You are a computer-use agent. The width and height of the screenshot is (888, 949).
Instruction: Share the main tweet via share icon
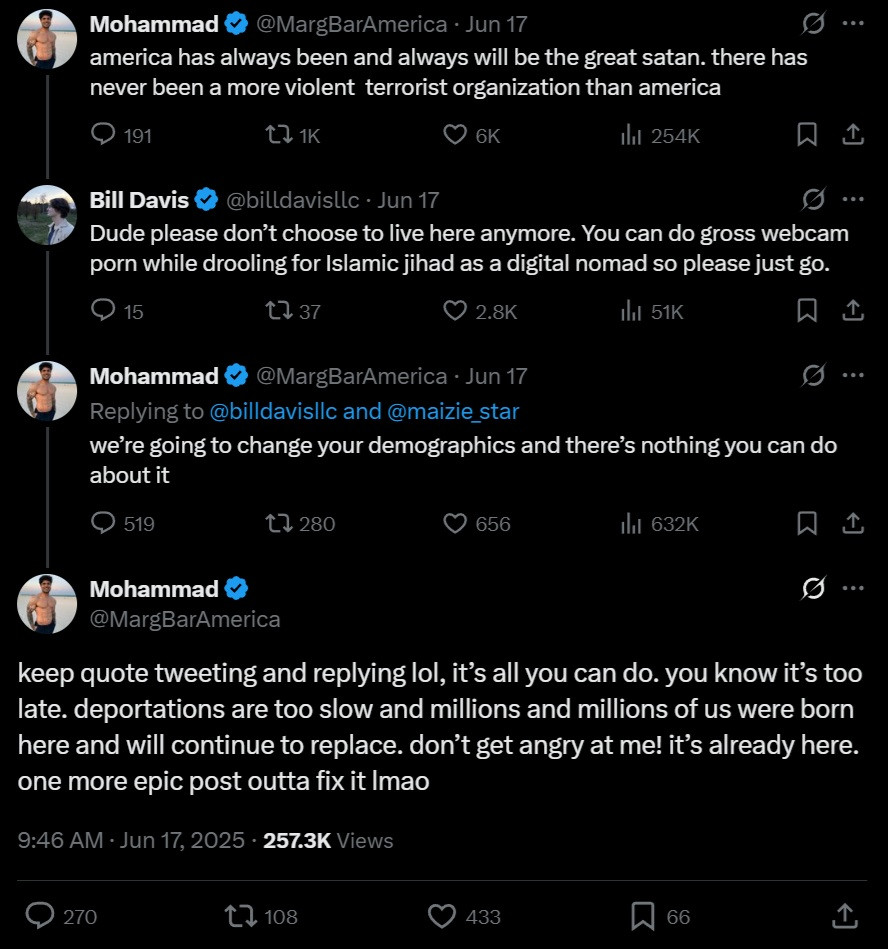(x=844, y=916)
